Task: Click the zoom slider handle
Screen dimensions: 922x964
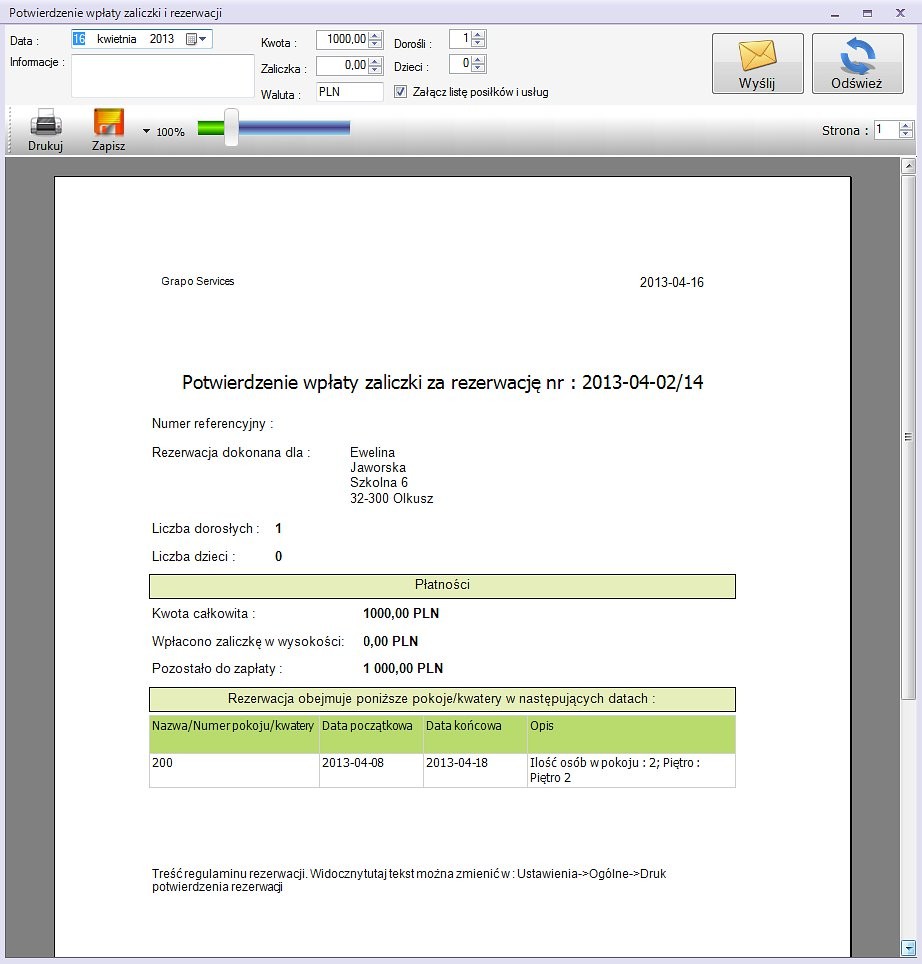Action: click(x=231, y=127)
